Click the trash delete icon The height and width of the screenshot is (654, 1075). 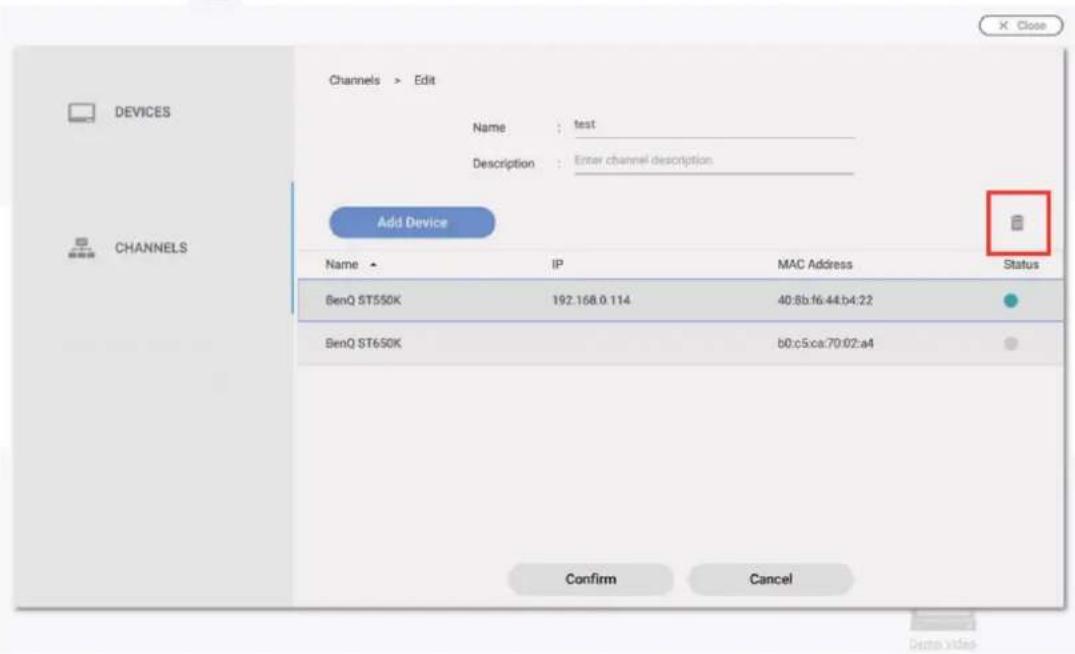[x=1017, y=223]
